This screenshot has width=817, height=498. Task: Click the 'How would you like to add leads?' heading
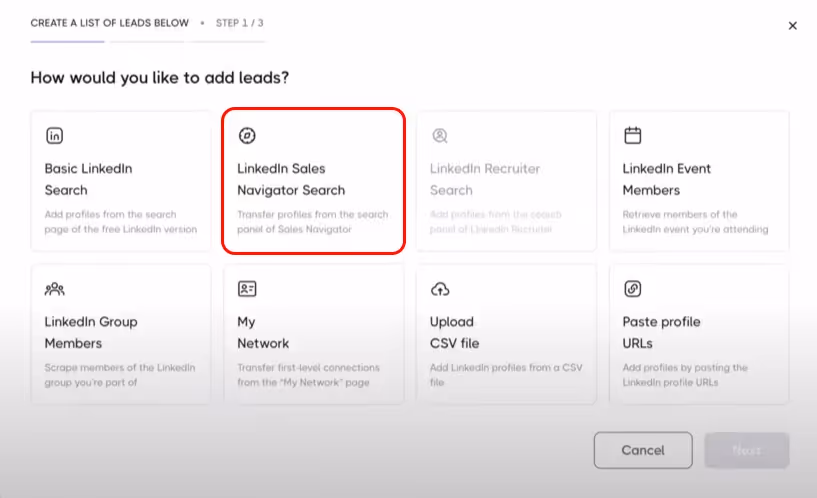[x=159, y=78]
